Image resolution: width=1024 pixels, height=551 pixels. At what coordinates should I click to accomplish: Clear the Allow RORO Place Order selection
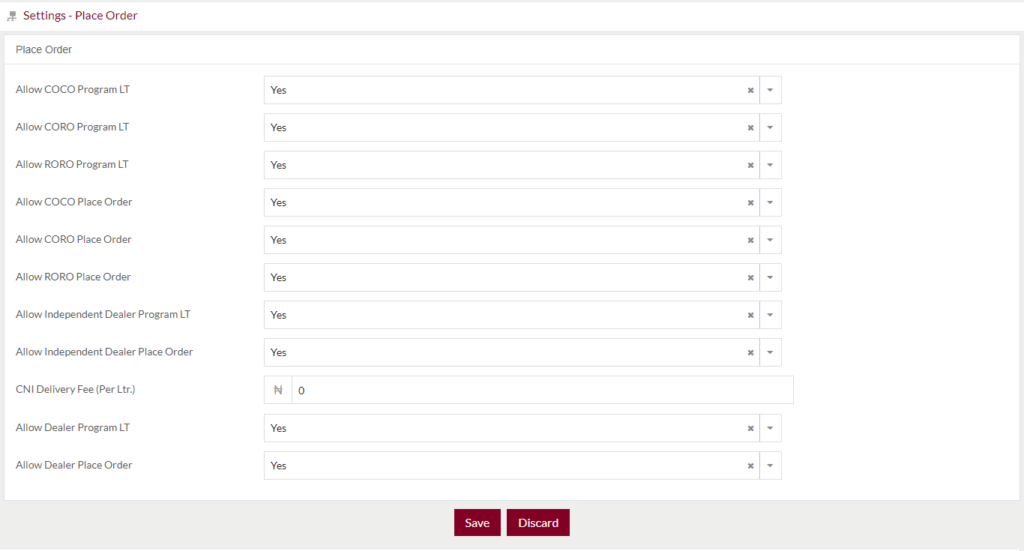[x=750, y=278]
